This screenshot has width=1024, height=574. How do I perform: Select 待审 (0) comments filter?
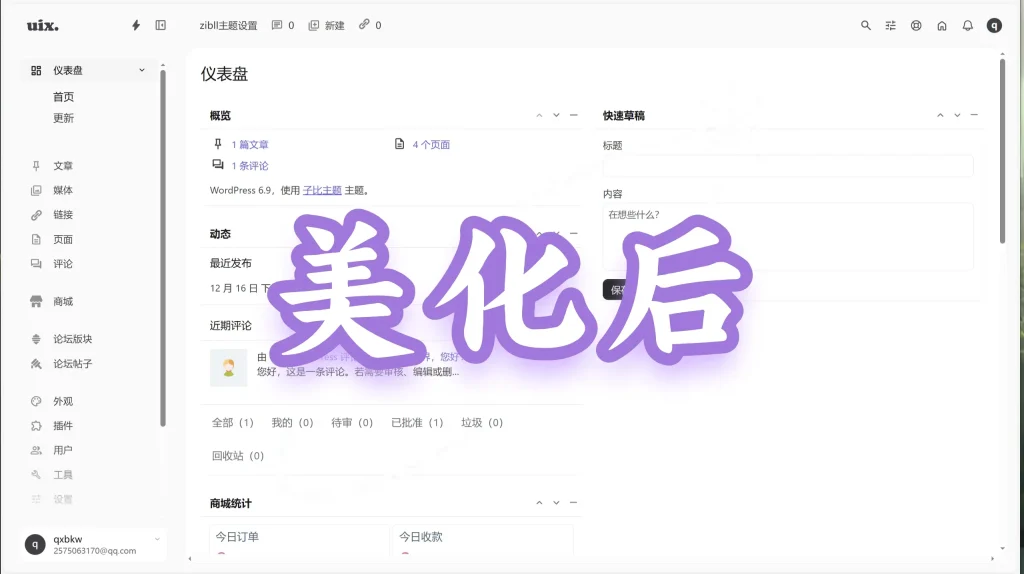352,423
